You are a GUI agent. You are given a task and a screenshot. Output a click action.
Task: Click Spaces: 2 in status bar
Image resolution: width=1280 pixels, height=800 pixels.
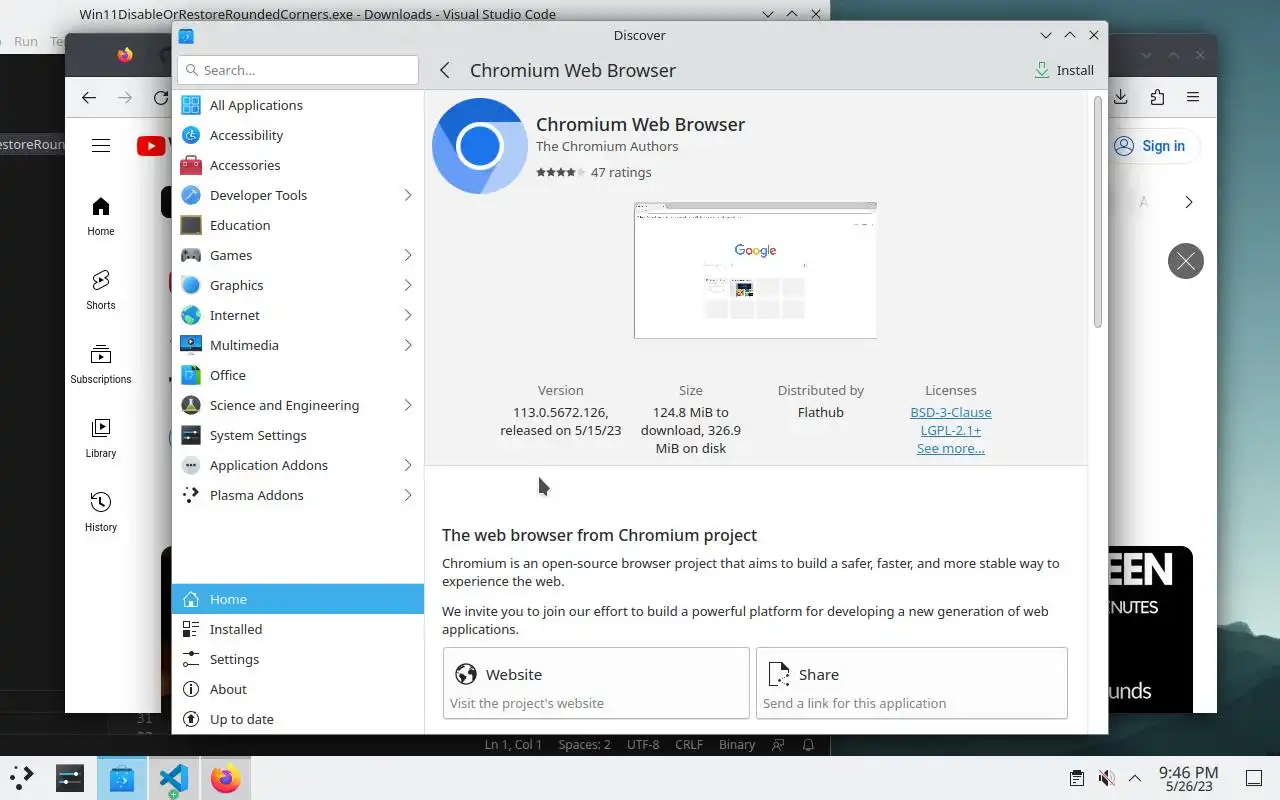click(x=584, y=745)
